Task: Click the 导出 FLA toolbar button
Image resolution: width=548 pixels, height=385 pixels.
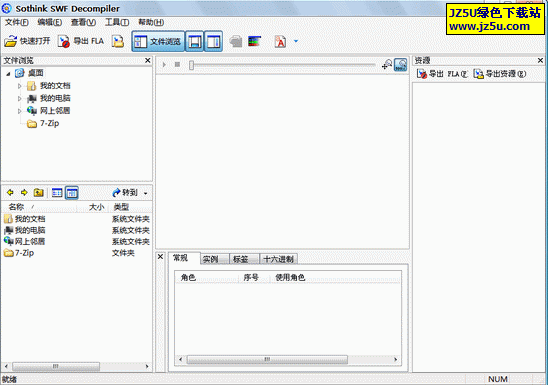Action: [81, 41]
